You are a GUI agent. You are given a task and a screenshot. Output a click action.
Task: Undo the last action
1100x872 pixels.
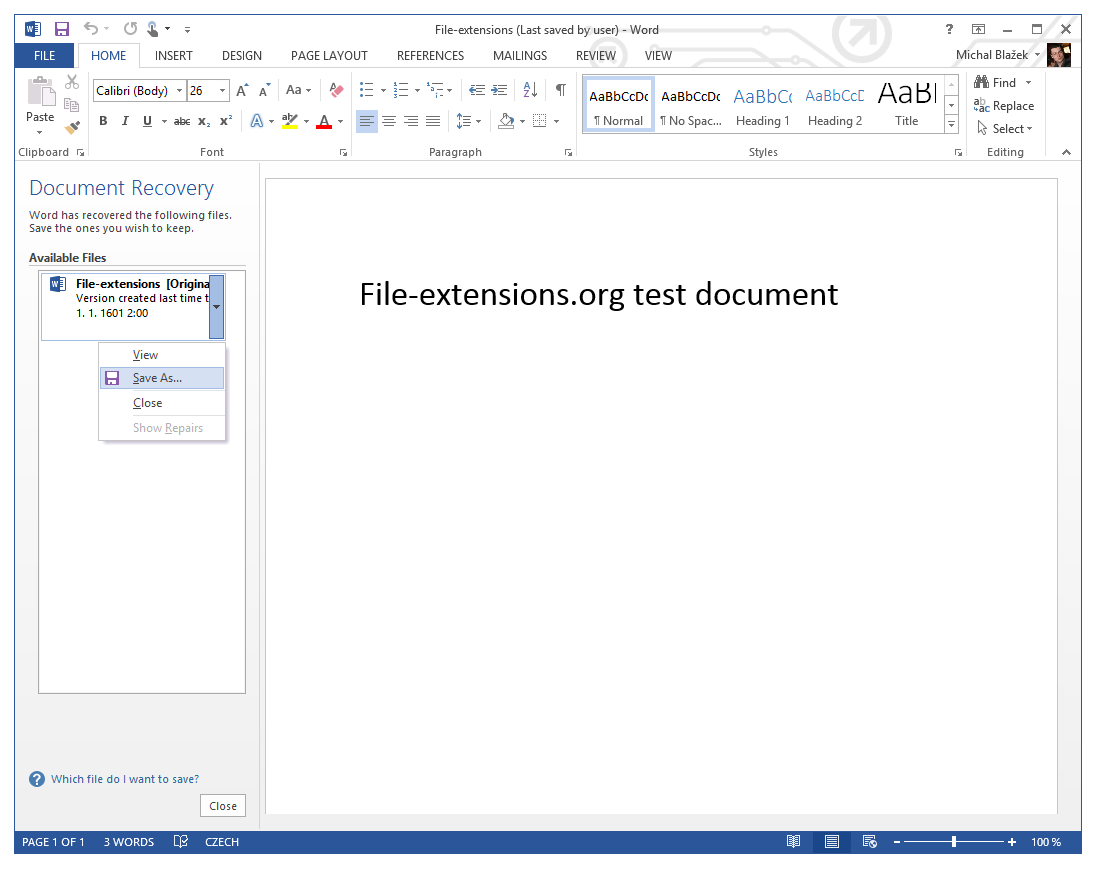click(x=90, y=29)
